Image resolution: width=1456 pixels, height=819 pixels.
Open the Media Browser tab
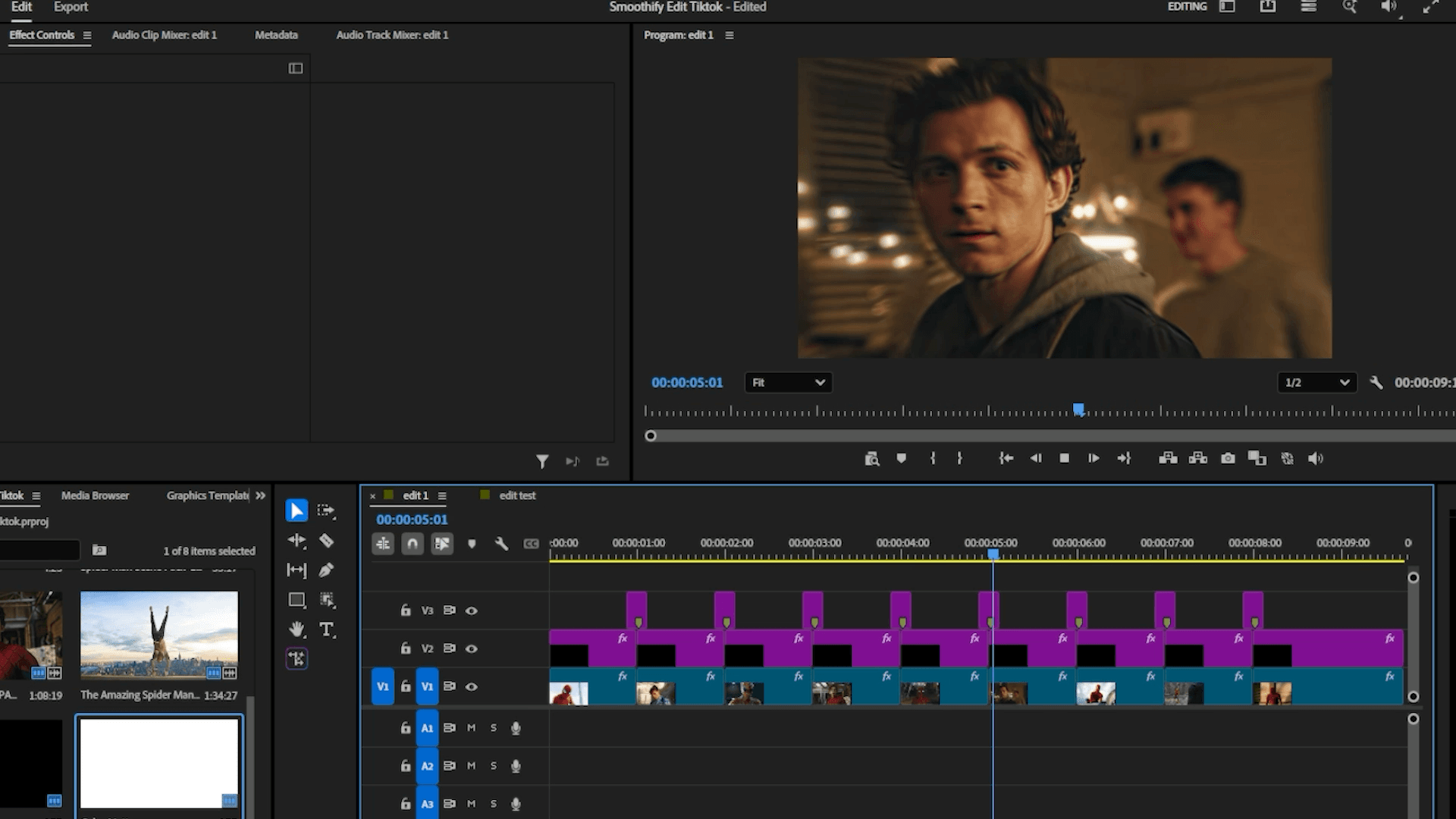pyautogui.click(x=95, y=495)
